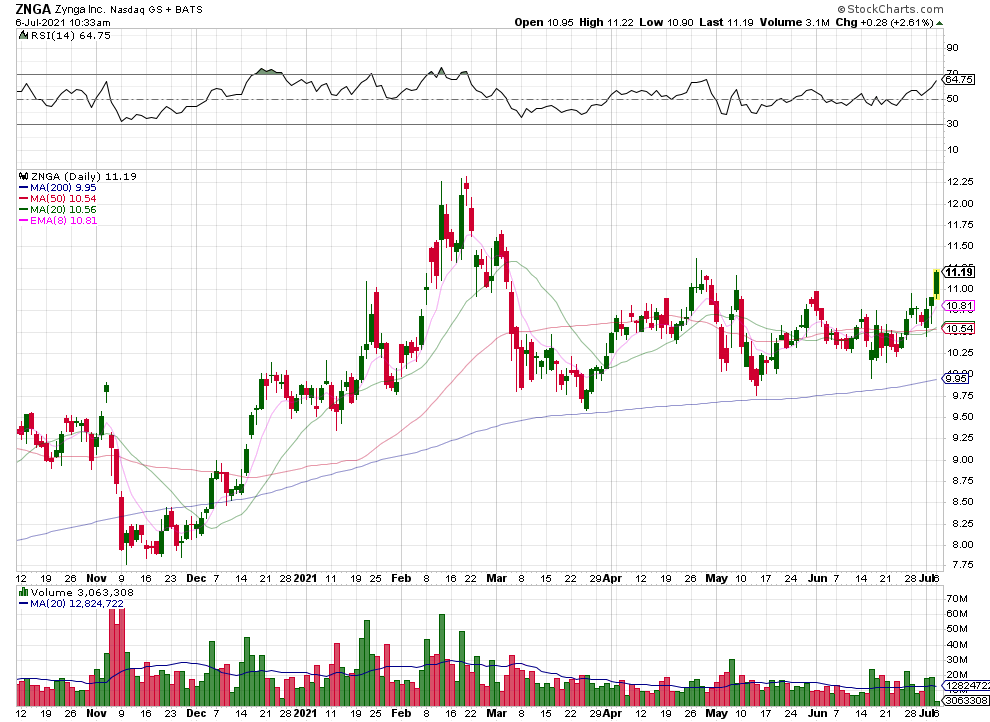
Task: Click the Last 11.19 header value
Action: (726, 23)
